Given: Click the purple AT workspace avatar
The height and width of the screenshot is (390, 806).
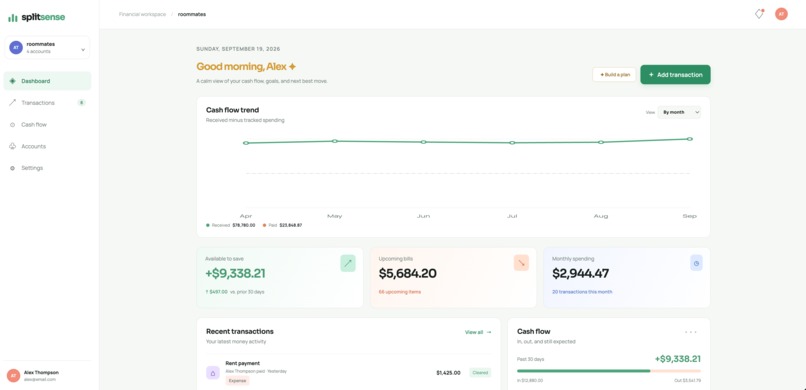Looking at the screenshot, I should coord(16,47).
